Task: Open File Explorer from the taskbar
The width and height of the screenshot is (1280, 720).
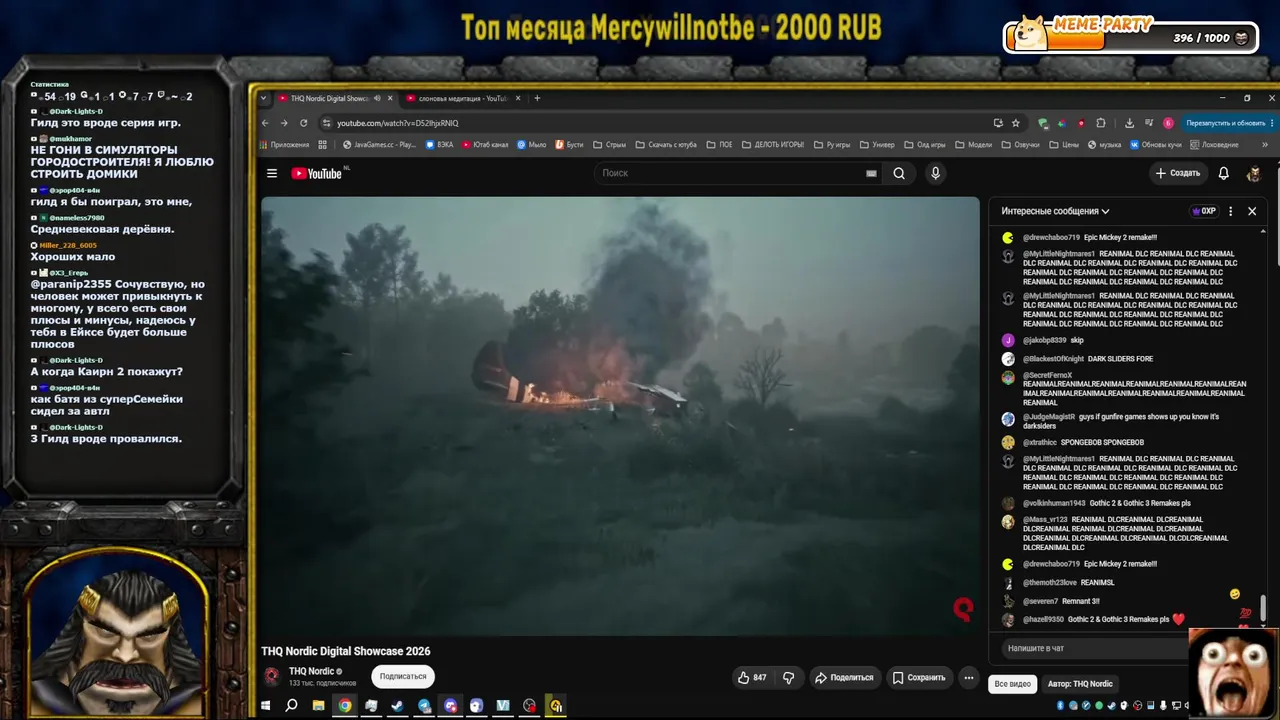Action: 318,706
